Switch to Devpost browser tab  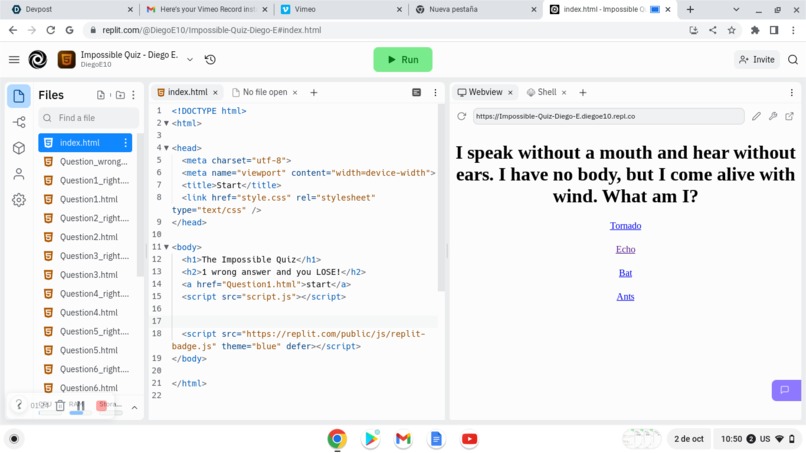click(x=72, y=9)
